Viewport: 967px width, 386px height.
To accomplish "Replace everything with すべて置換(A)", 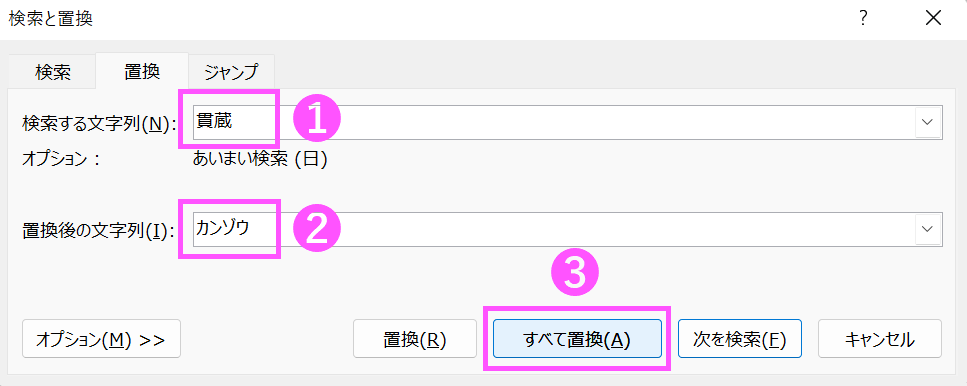I will point(577,339).
